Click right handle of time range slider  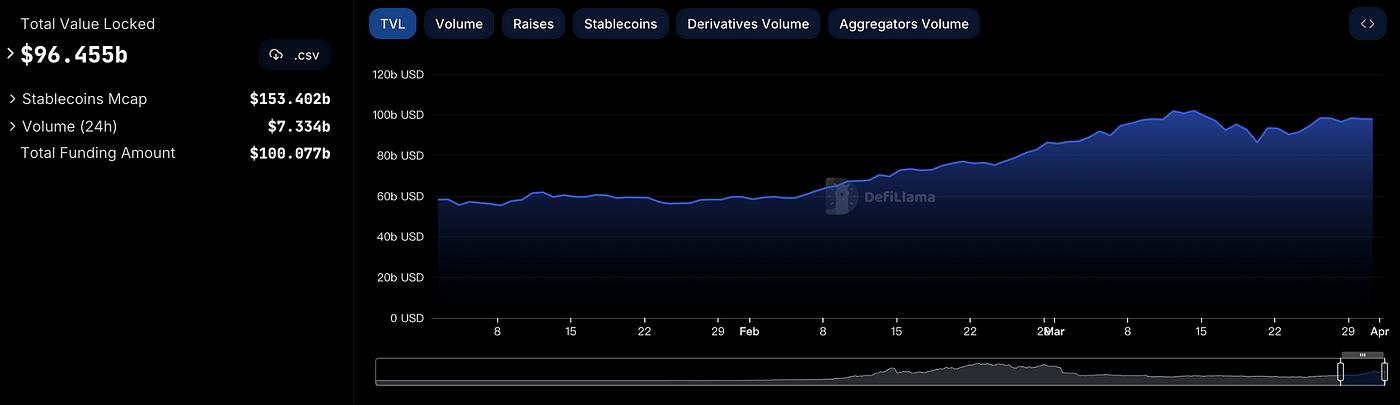(1384, 372)
